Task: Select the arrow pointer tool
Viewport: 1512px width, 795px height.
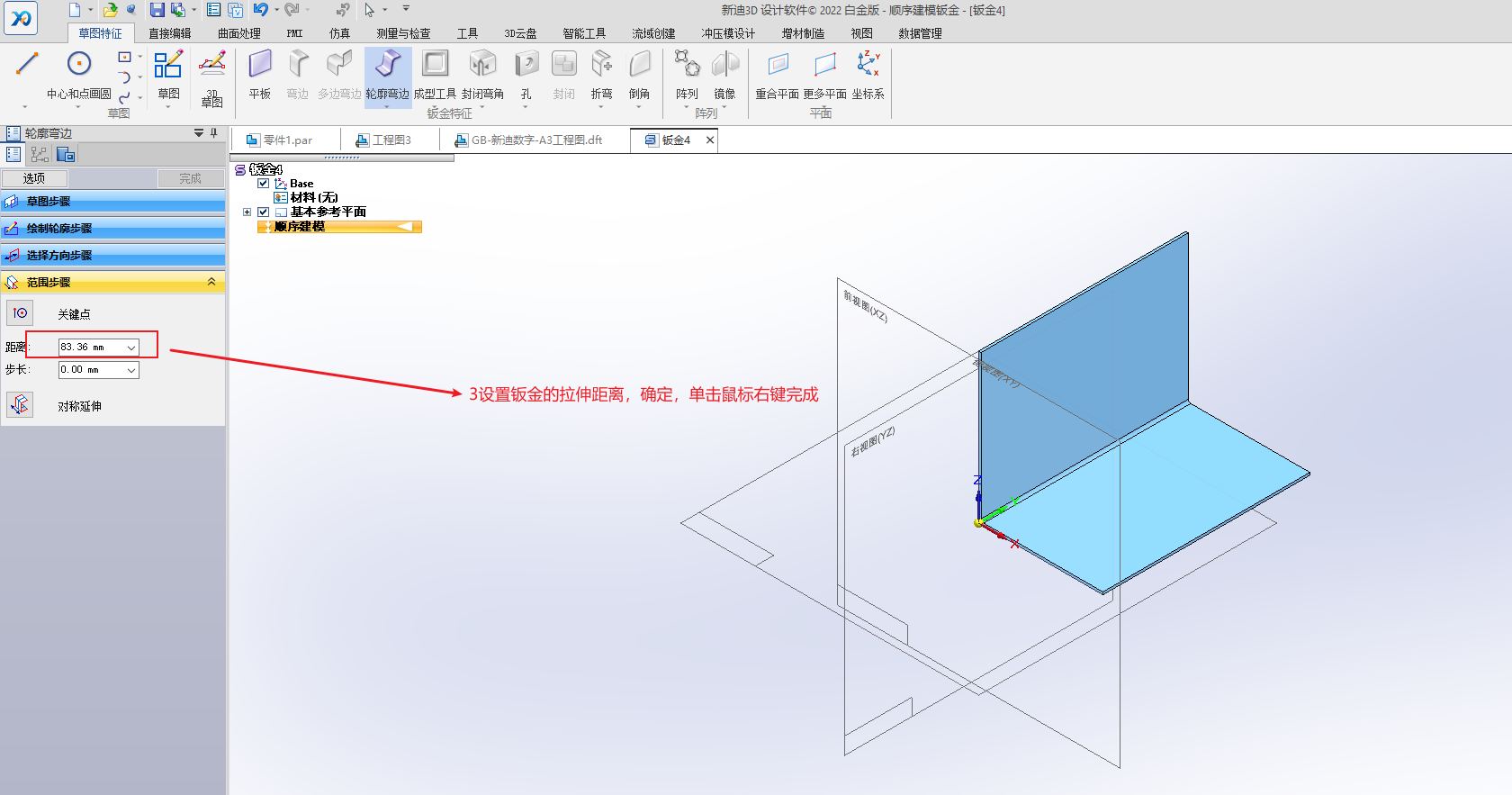Action: coord(369,10)
